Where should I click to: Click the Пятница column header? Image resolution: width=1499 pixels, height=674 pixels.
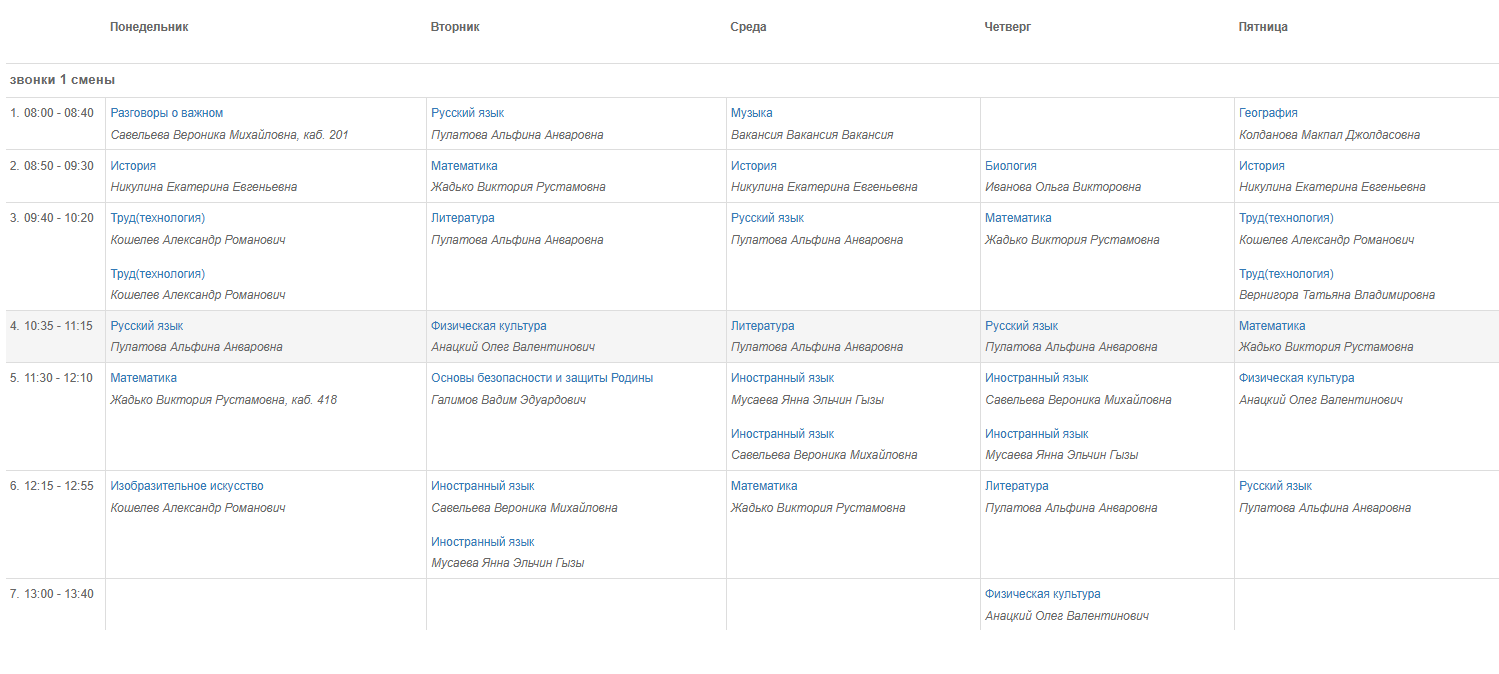click(x=1263, y=27)
